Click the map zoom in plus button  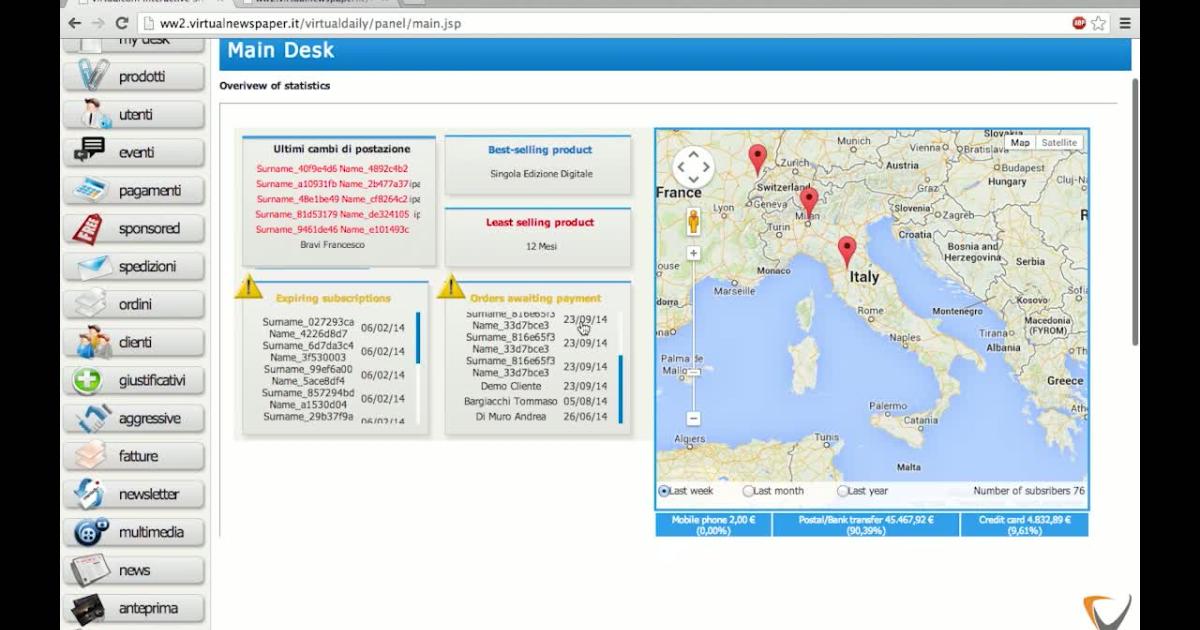click(x=693, y=254)
